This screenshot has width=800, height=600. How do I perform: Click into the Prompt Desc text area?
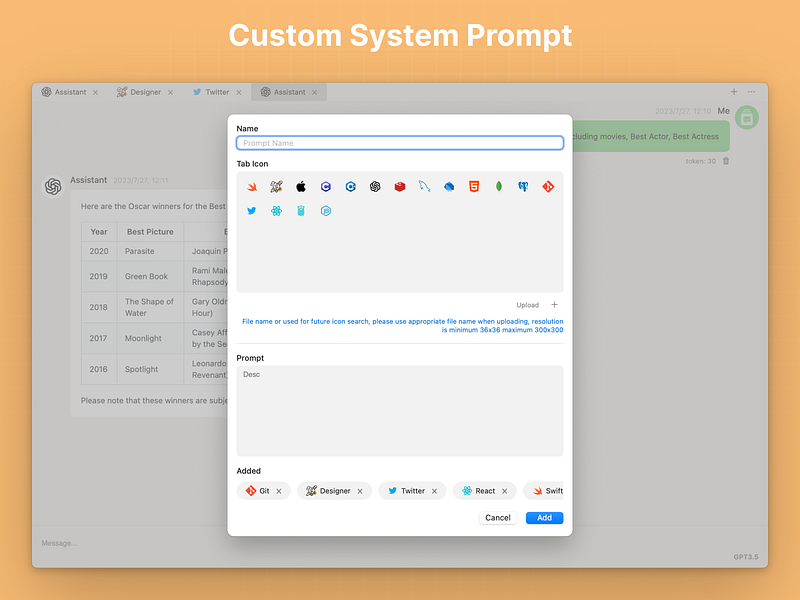coord(400,411)
